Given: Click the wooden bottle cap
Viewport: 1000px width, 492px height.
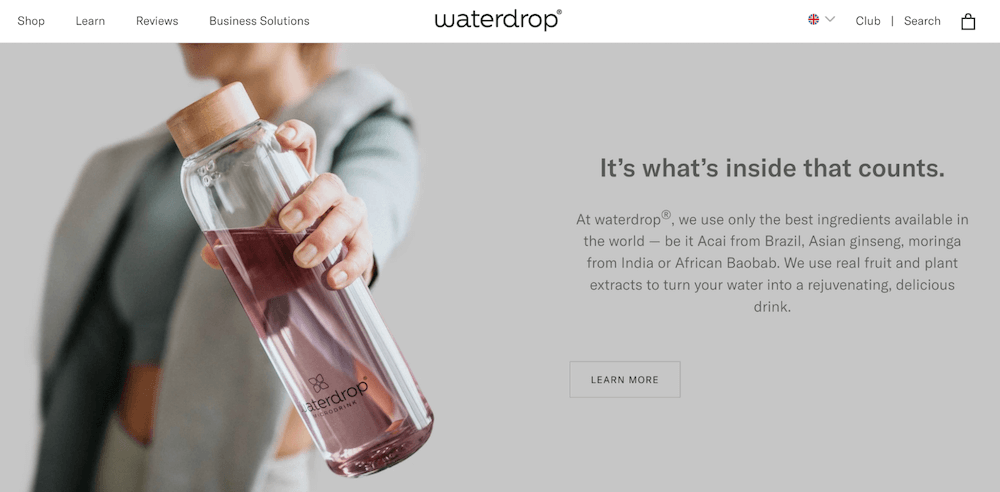Looking at the screenshot, I should pos(213,118).
